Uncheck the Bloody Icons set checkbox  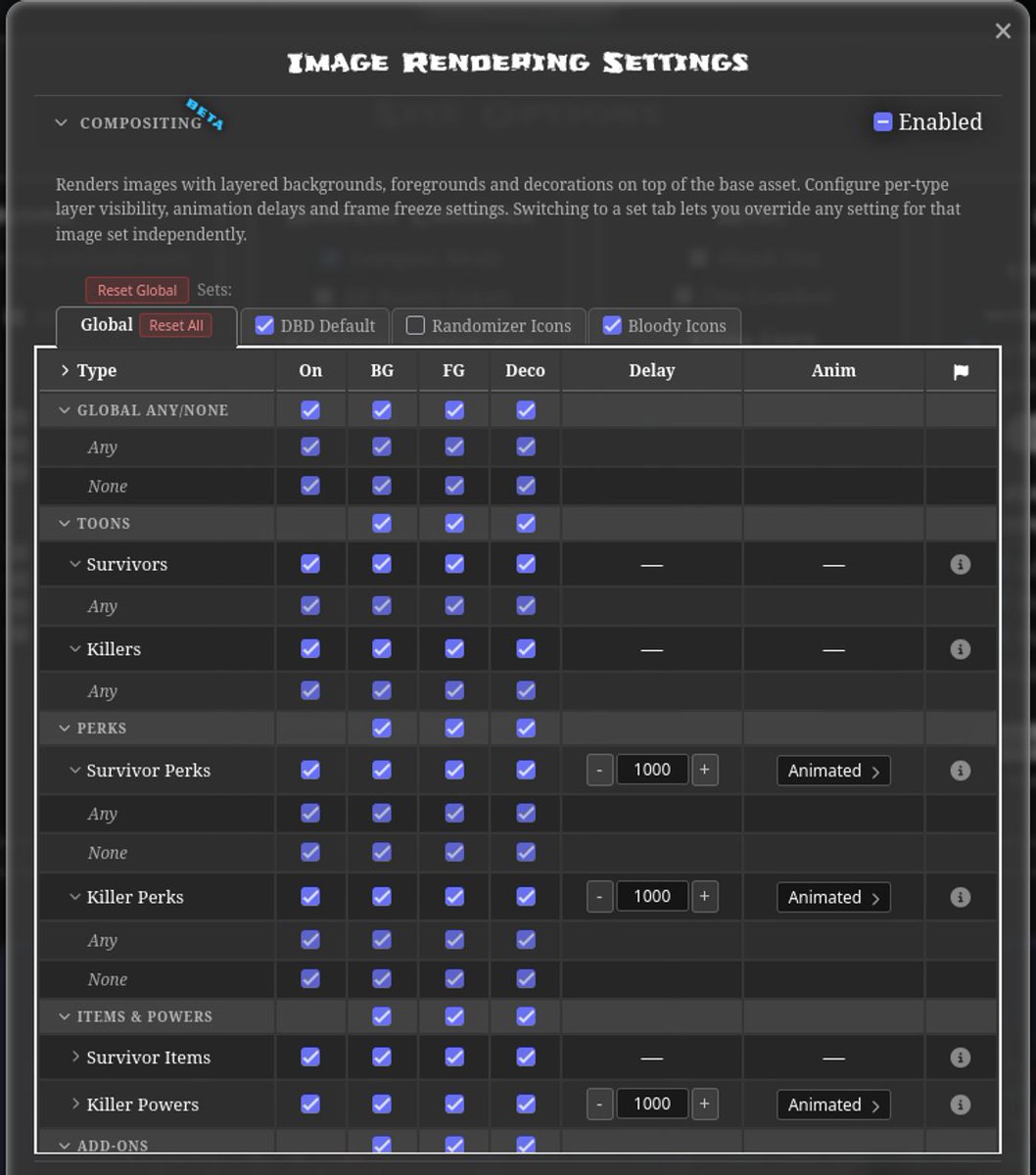click(612, 326)
